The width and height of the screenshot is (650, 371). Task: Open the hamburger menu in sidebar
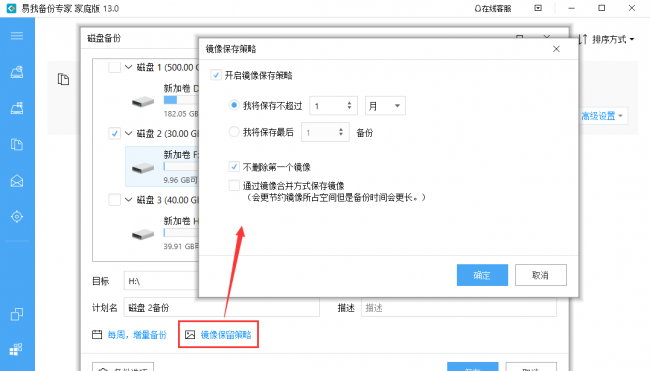tap(17, 36)
